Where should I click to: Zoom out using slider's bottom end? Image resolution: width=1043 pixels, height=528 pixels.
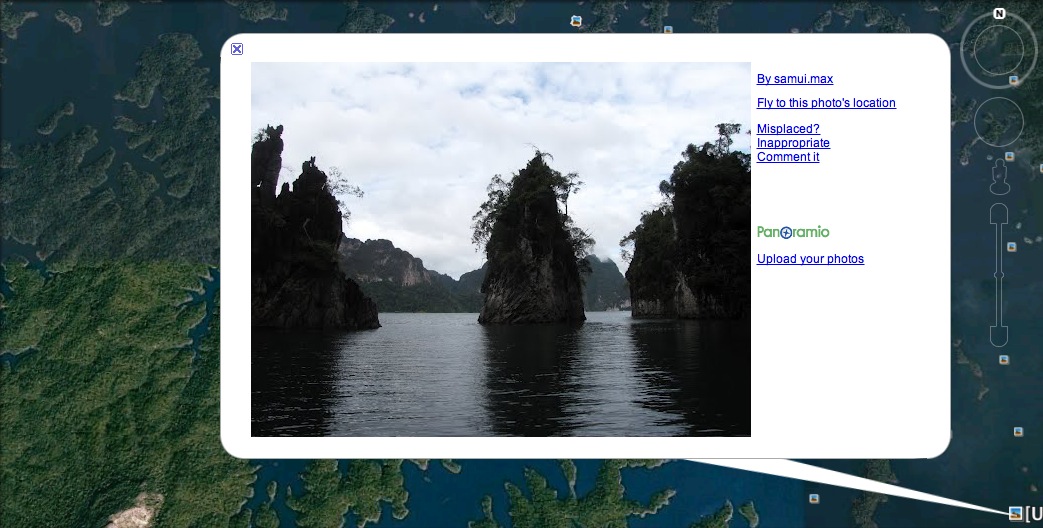[x=999, y=336]
